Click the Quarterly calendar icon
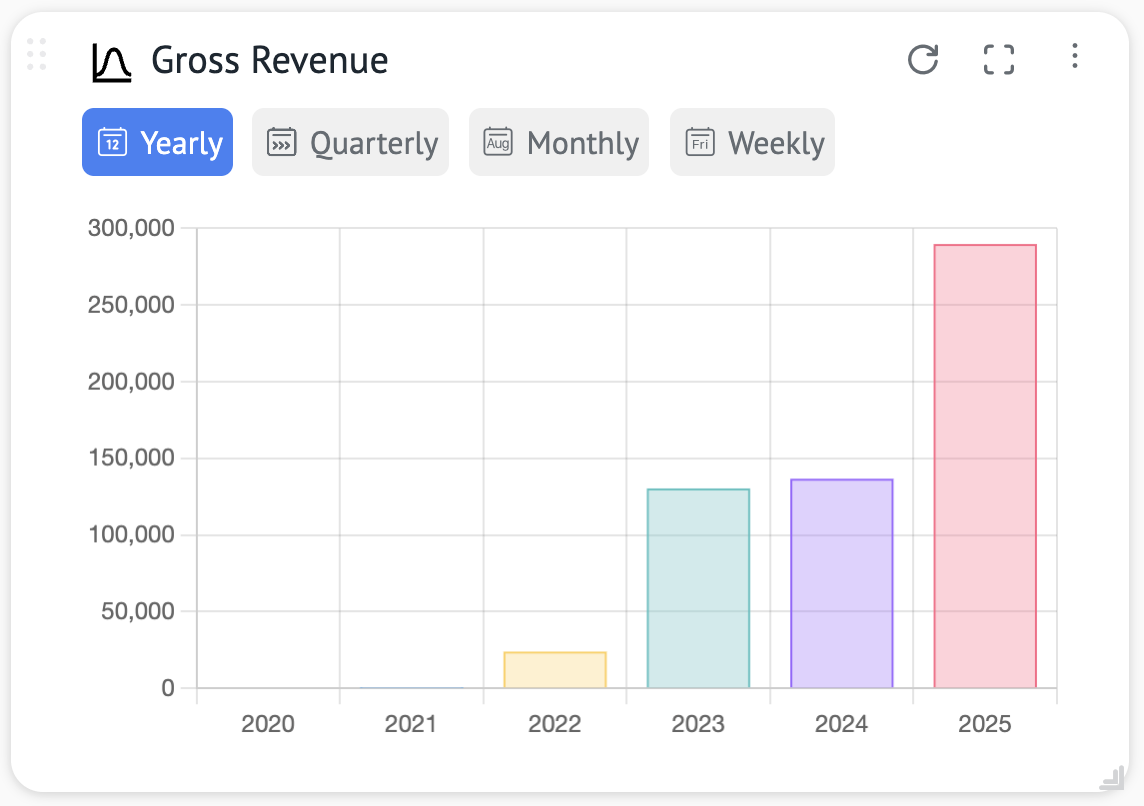Screen dimensions: 1144x806 [282, 142]
